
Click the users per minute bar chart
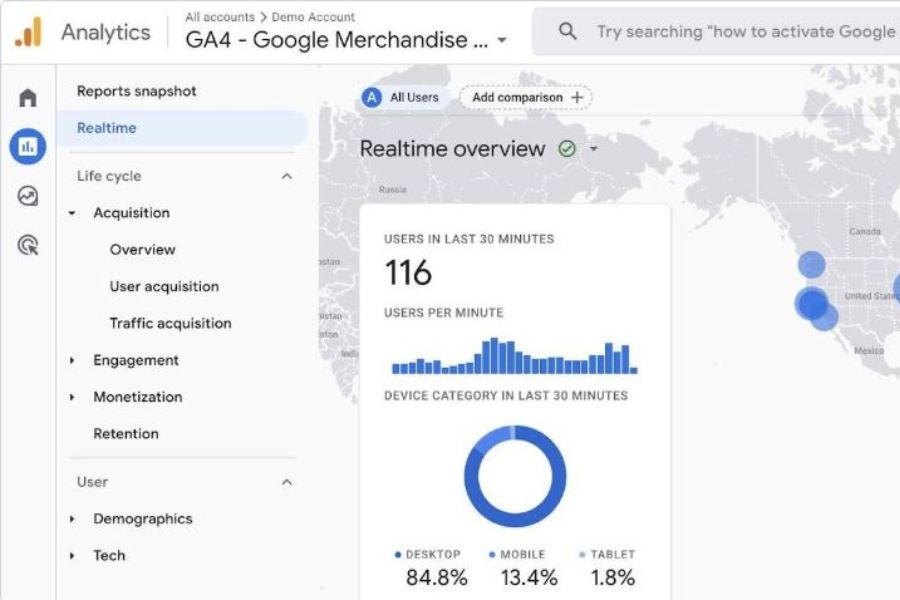[x=514, y=356]
